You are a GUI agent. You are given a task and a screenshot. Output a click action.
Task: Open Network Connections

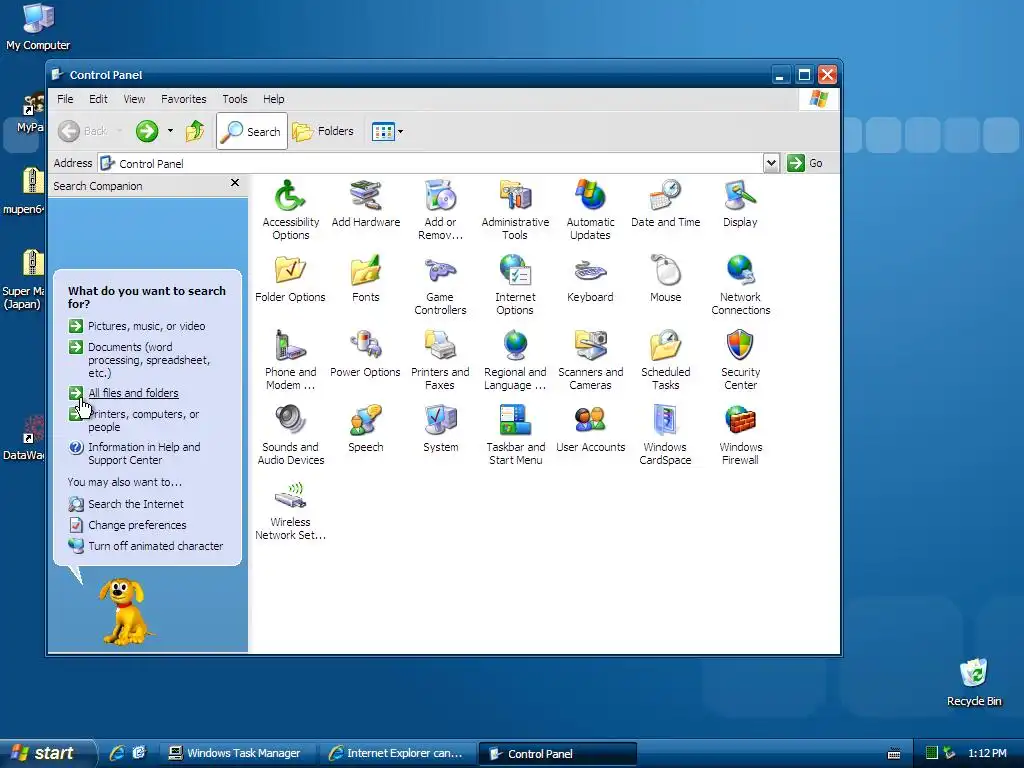point(741,285)
